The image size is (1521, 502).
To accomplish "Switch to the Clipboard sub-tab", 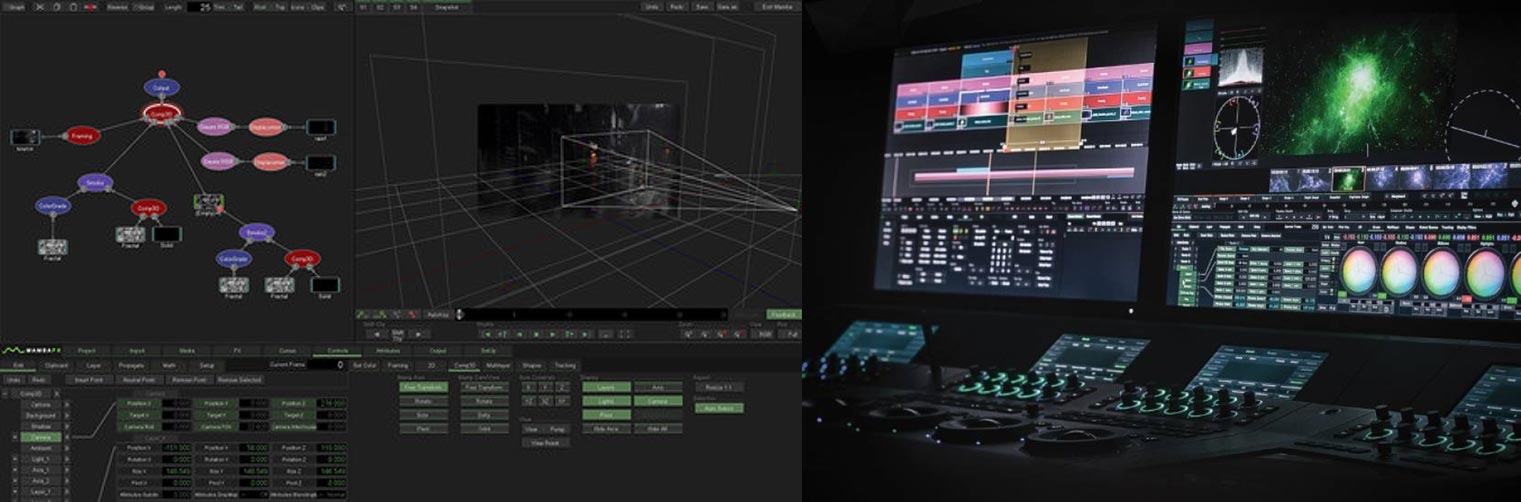I will click(x=57, y=365).
